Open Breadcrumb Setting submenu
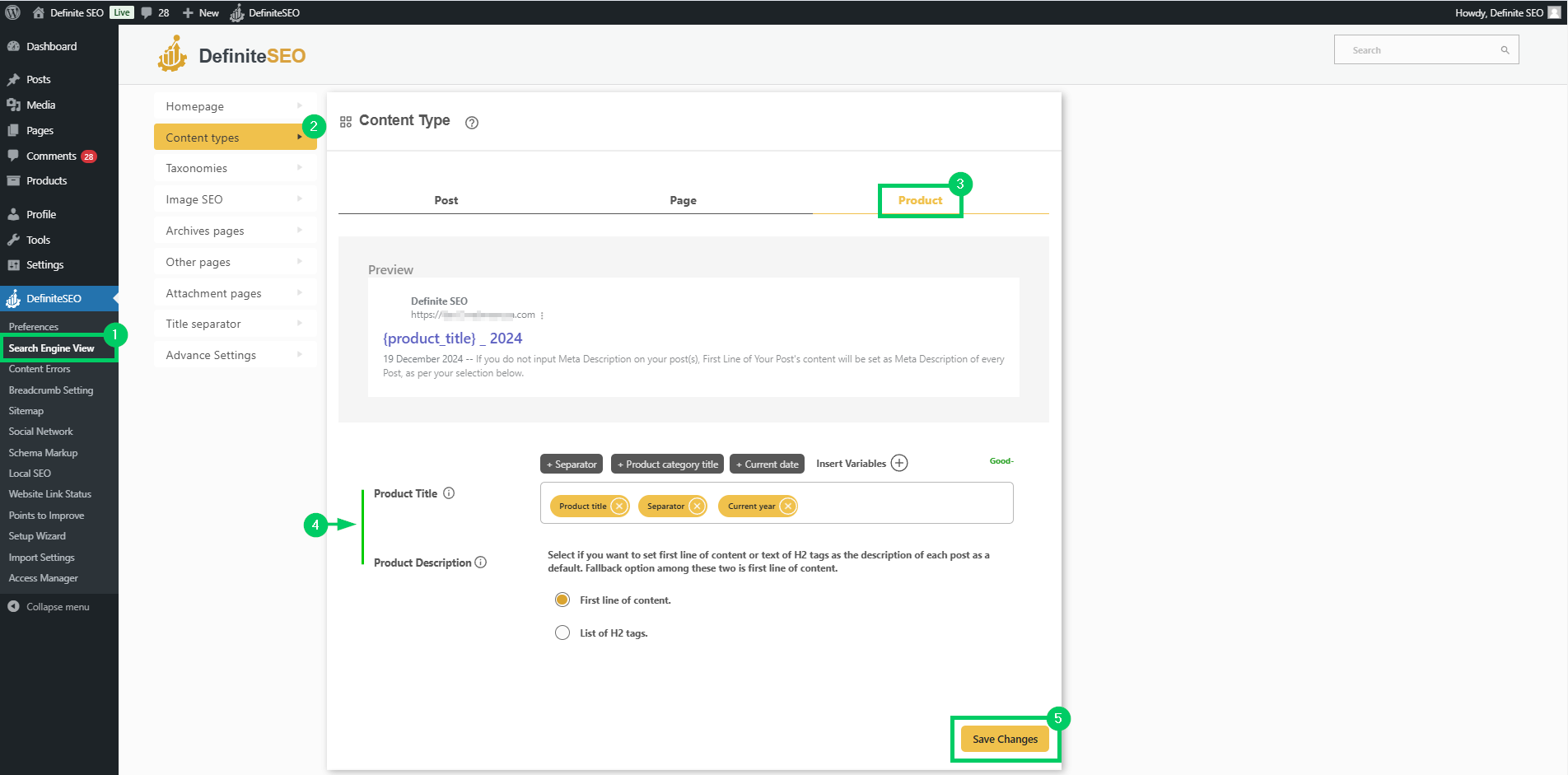The image size is (1568, 775). (51, 390)
